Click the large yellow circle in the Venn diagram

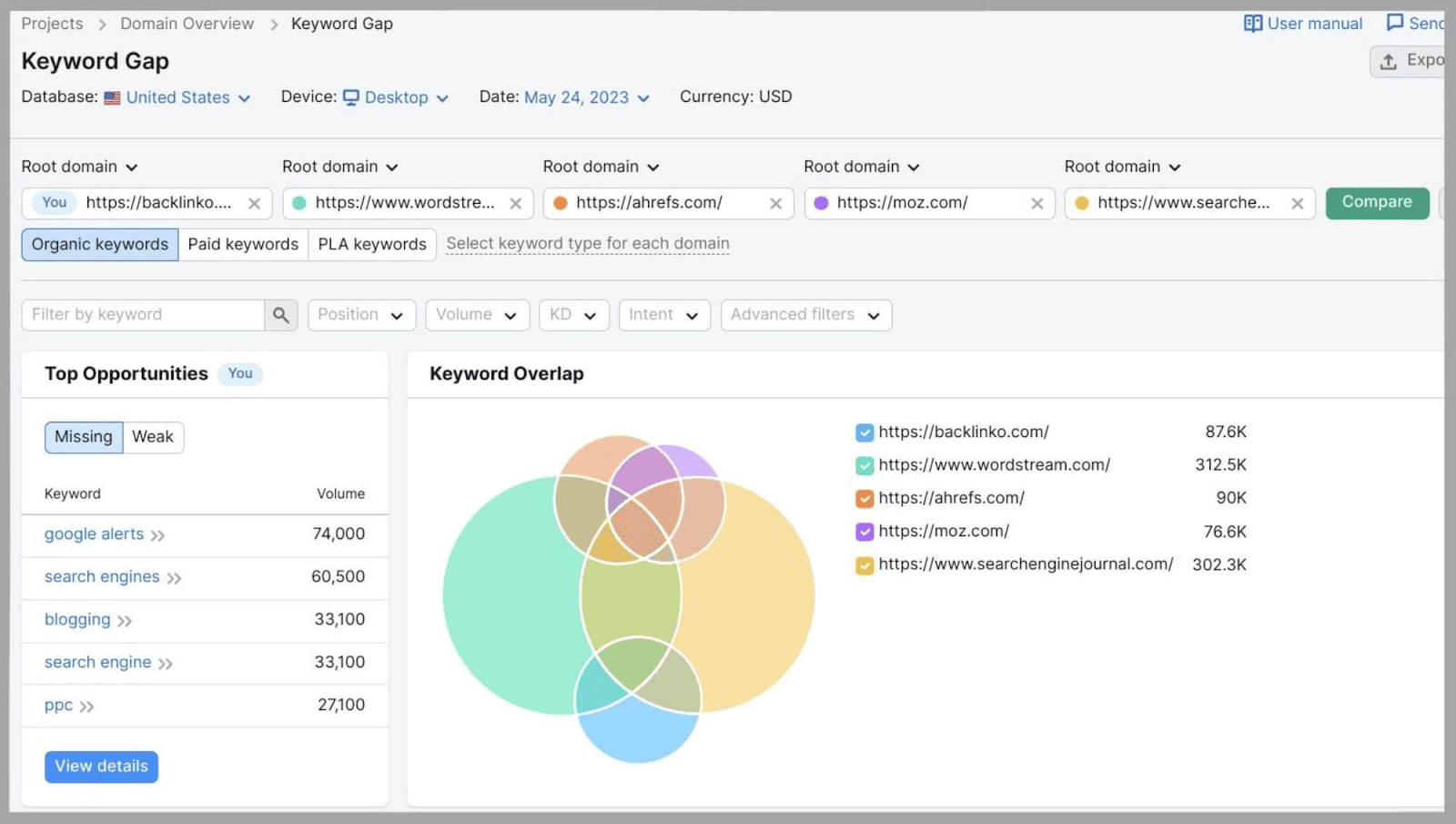[764, 592]
